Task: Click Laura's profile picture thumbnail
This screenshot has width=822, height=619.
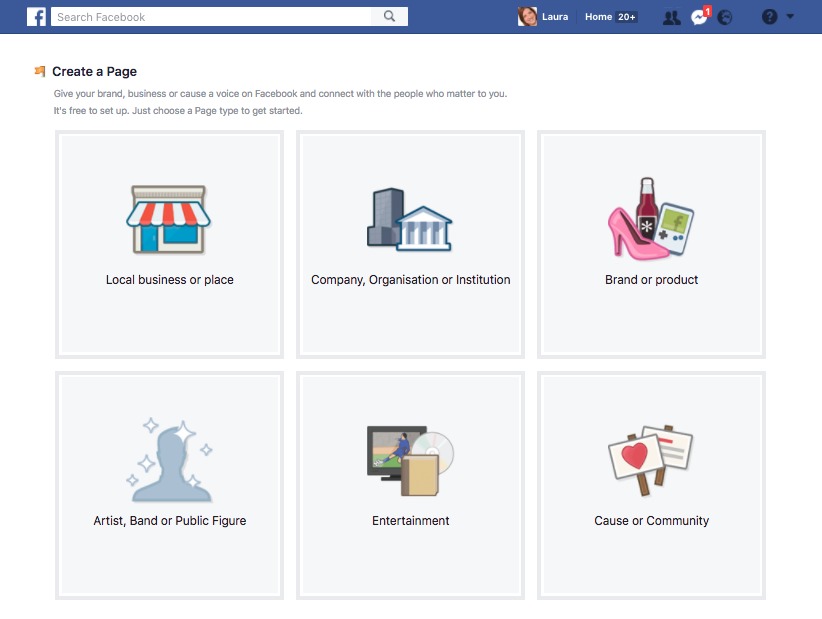Action: pos(527,16)
